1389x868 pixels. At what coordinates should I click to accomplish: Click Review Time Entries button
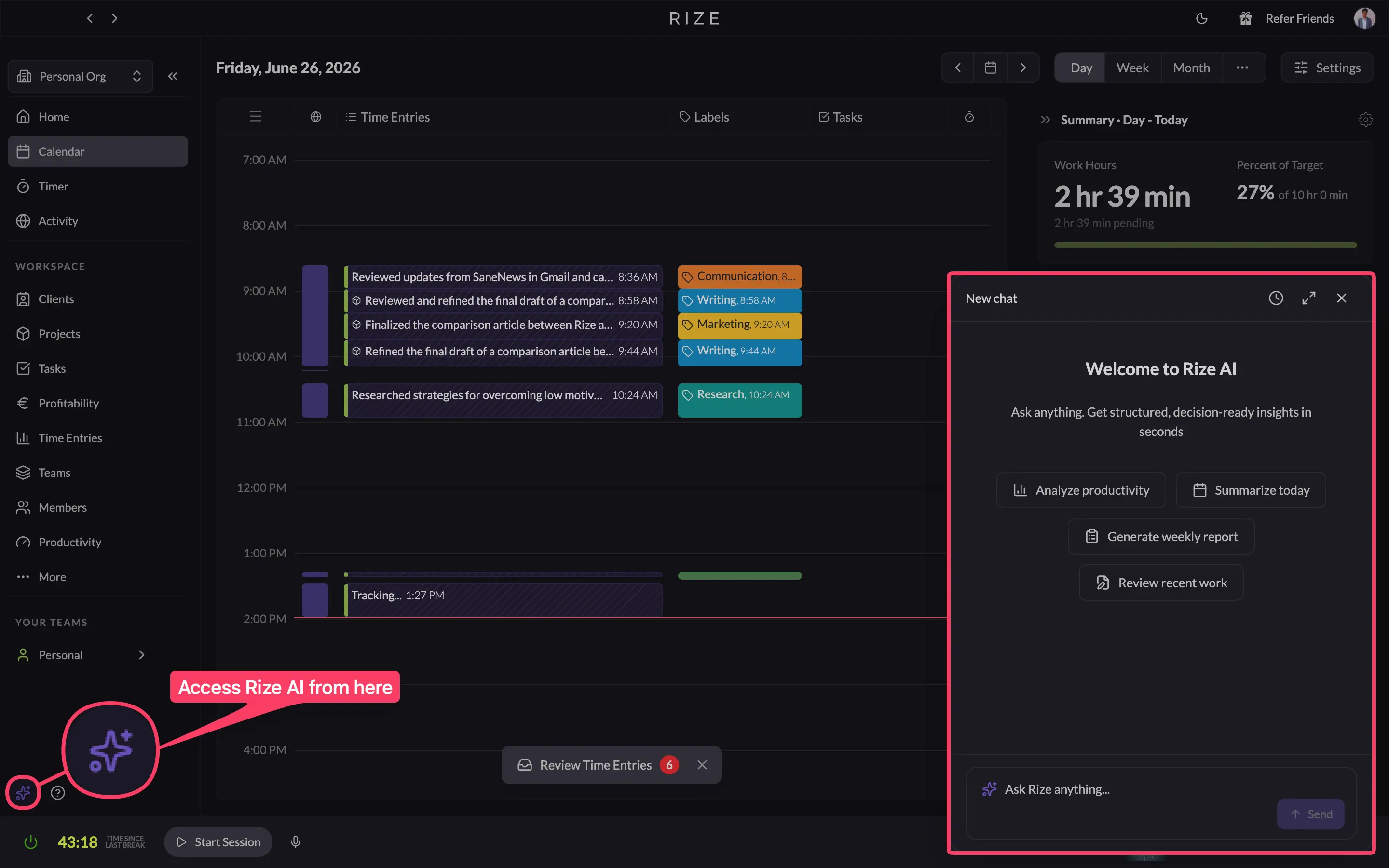pyautogui.click(x=597, y=765)
